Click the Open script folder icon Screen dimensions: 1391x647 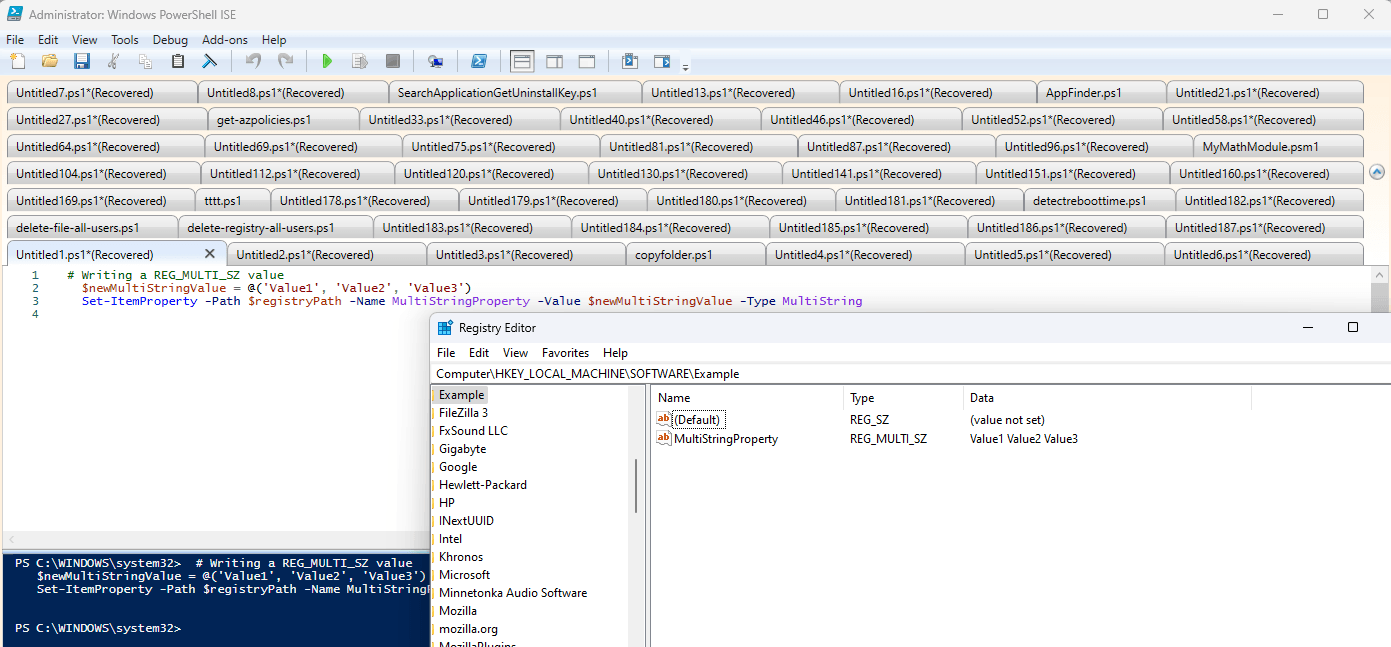49,61
